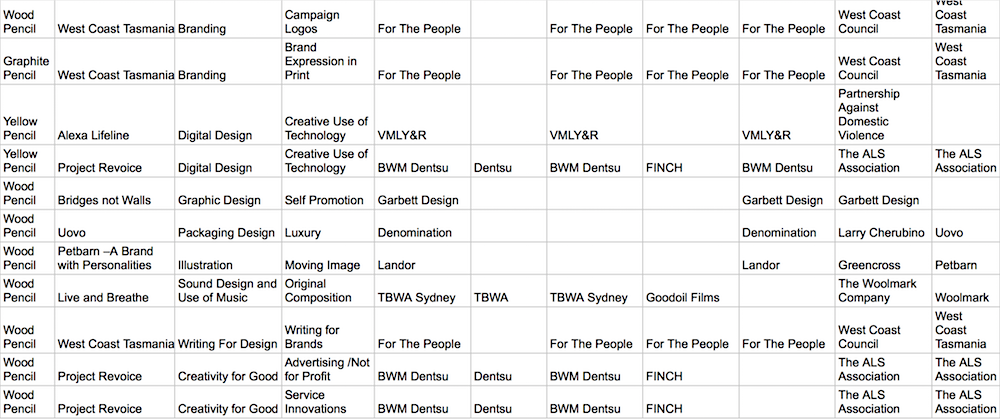Click the Brand Expression in Print cell
This screenshot has height=419, width=1000.
(x=328, y=61)
